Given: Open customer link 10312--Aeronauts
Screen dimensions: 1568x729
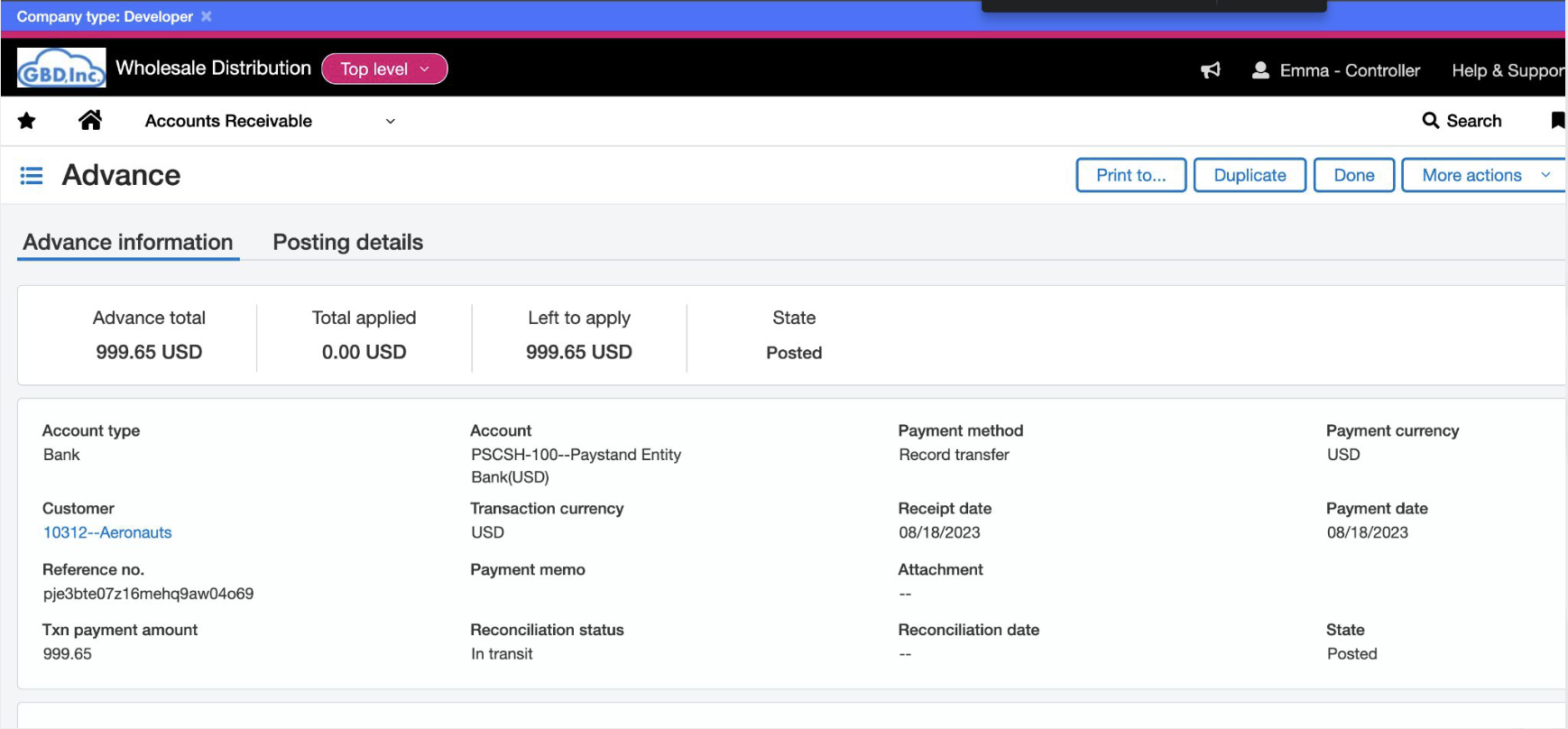Looking at the screenshot, I should tap(107, 532).
